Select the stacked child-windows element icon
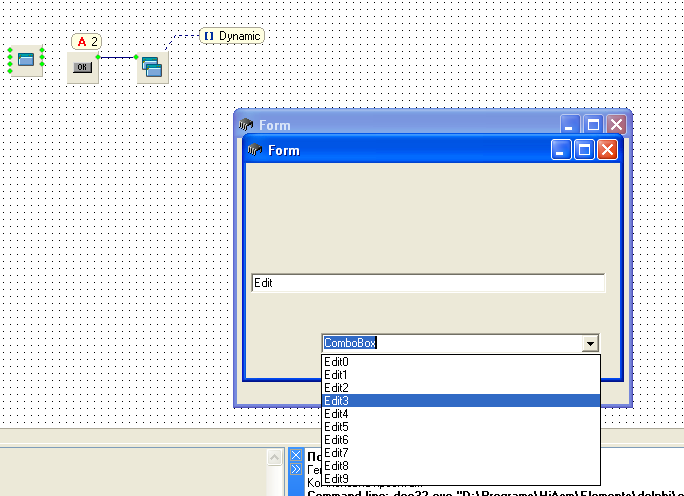The image size is (684, 496). [x=152, y=67]
